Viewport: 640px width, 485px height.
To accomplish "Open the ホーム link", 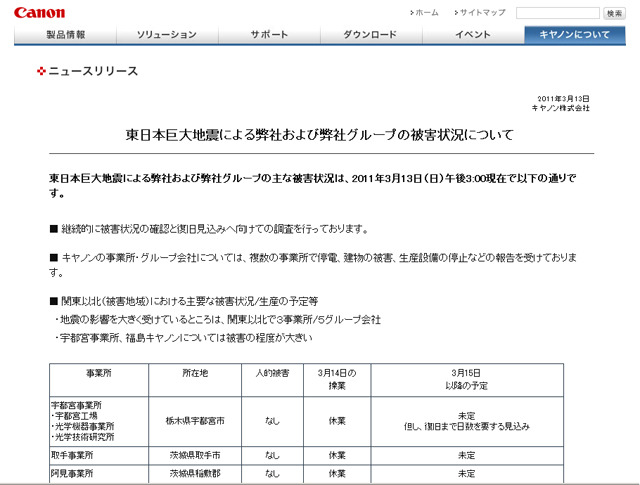I will tap(424, 13).
